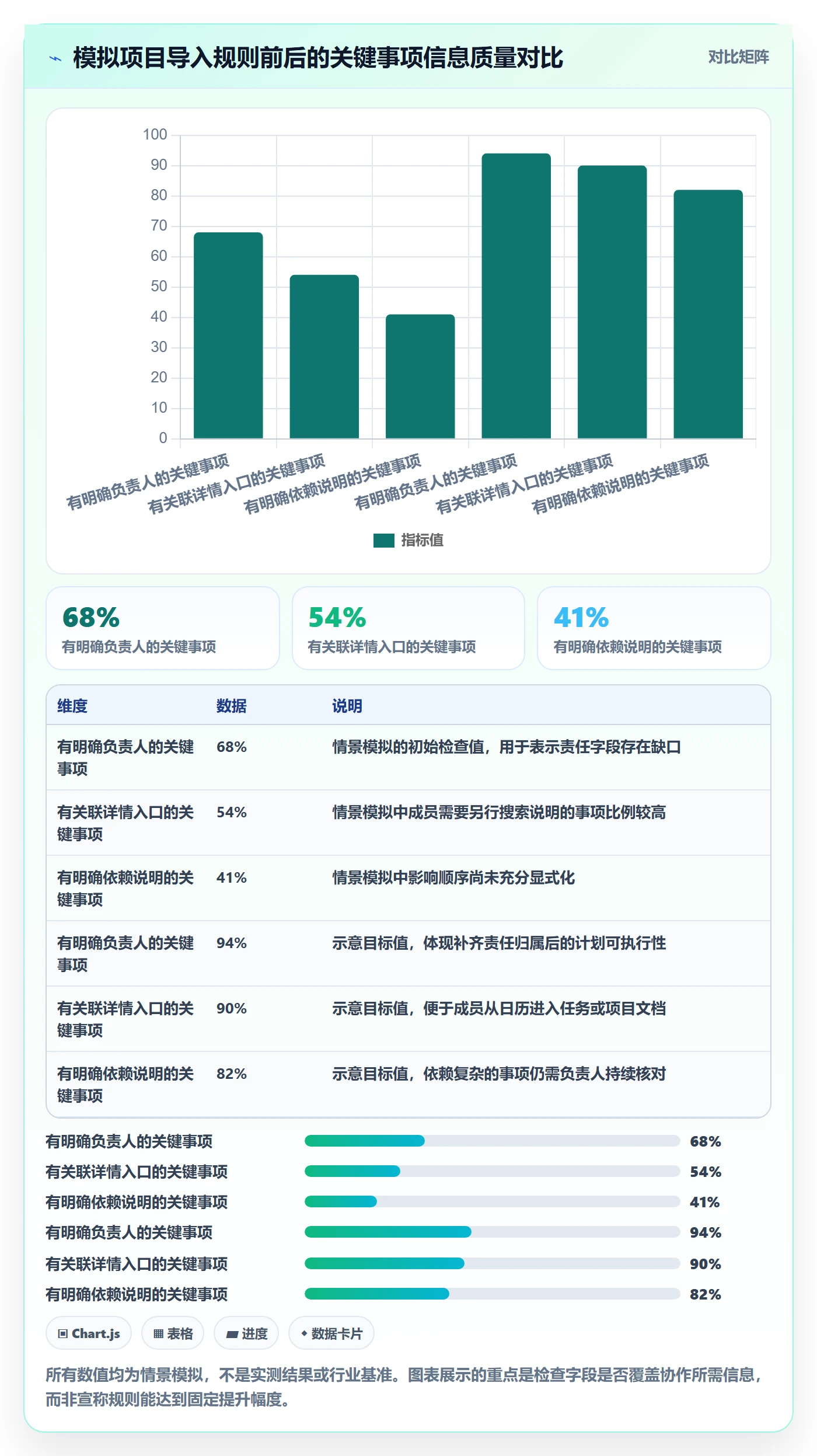
Task: Click the shortest chart bar at 41
Action: 420,376
